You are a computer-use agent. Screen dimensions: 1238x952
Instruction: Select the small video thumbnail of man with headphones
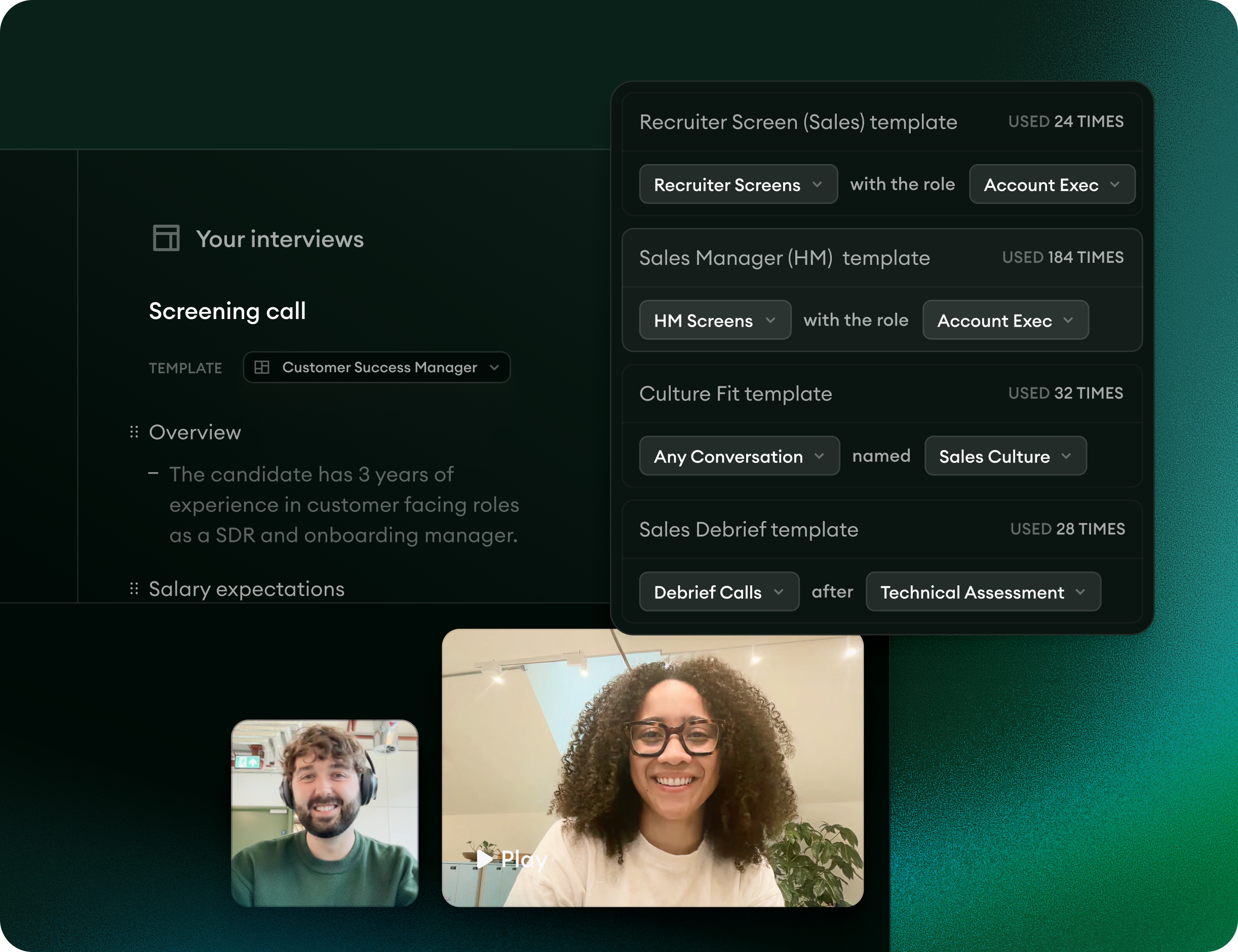pos(325,813)
